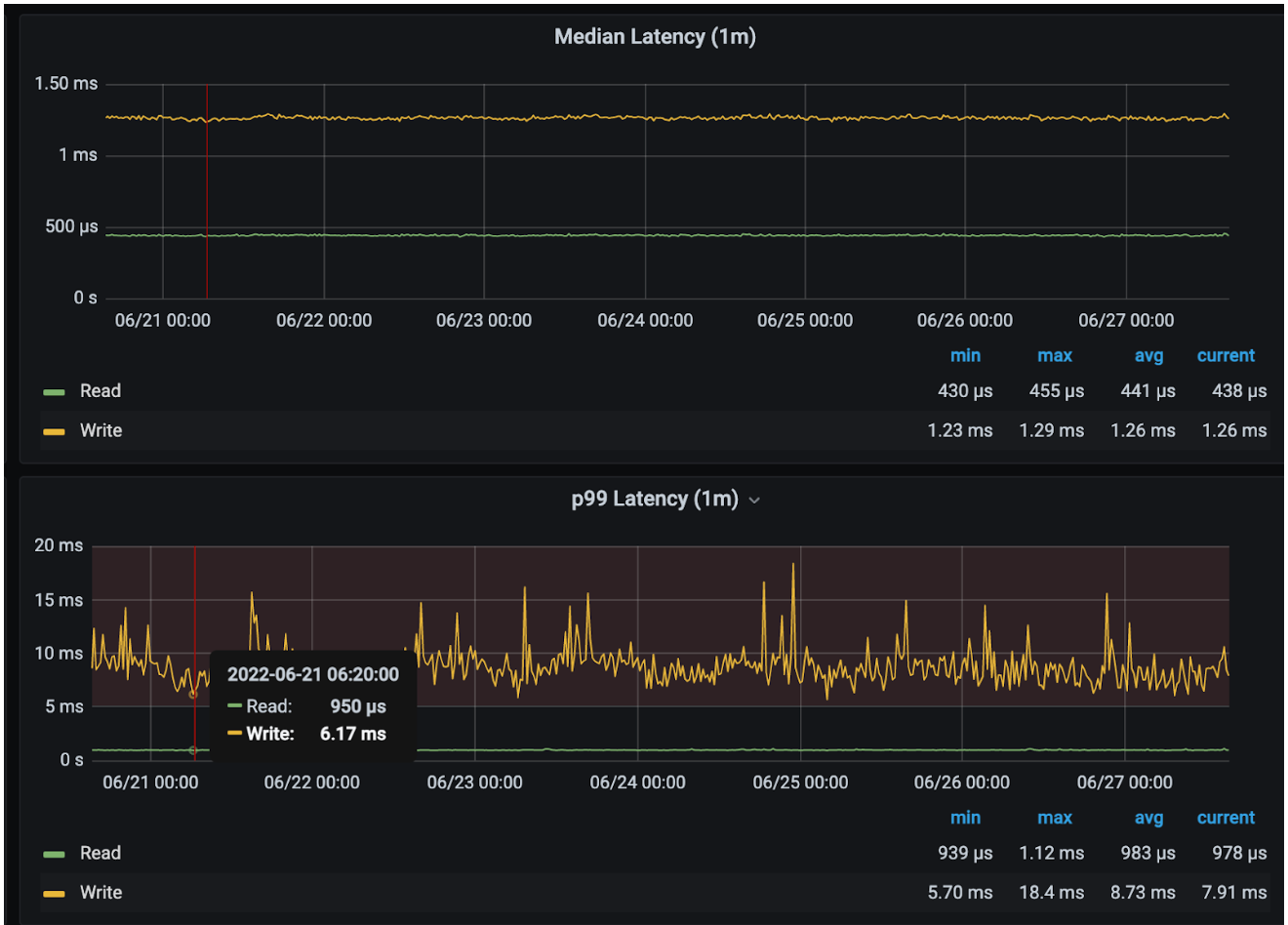Image resolution: width=1288 pixels, height=925 pixels.
Task: Click green Read color swatch in Median legend
Action: click(x=54, y=392)
